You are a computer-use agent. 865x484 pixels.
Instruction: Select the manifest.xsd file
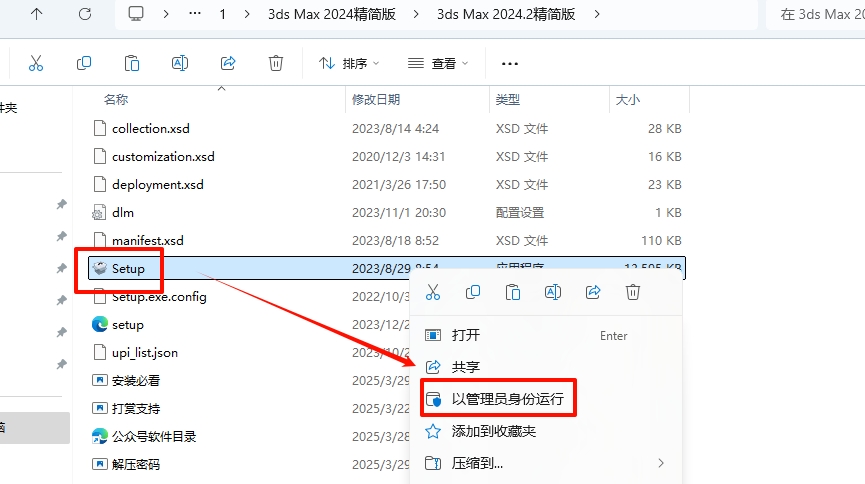(x=148, y=240)
